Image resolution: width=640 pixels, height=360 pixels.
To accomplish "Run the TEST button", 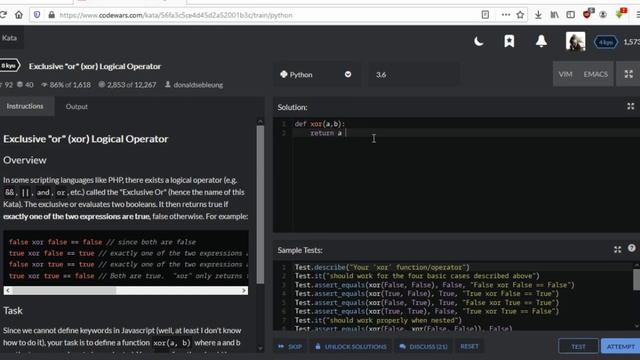I will click(x=578, y=347).
